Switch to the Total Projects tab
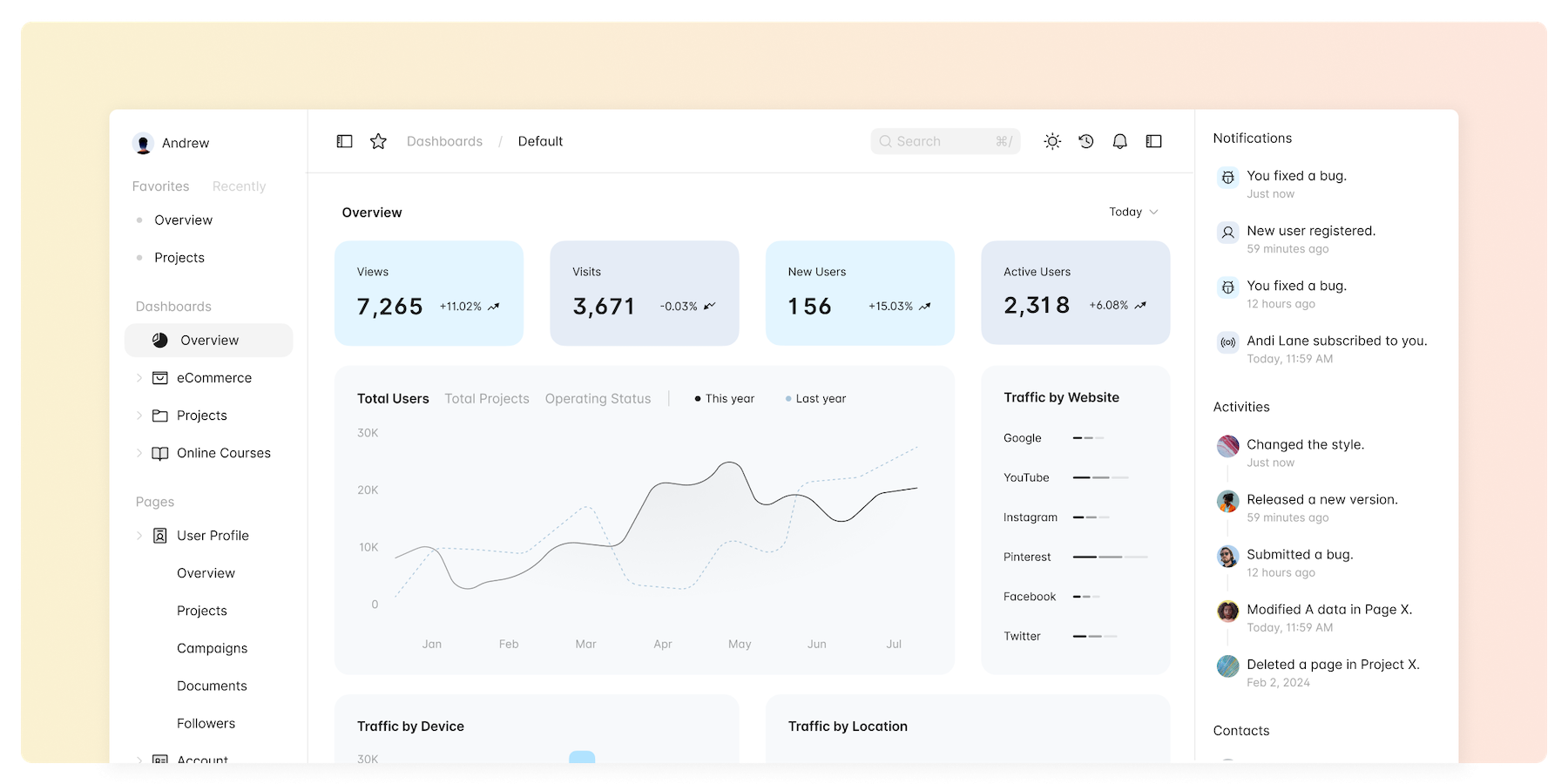1568x784 pixels. (x=486, y=399)
